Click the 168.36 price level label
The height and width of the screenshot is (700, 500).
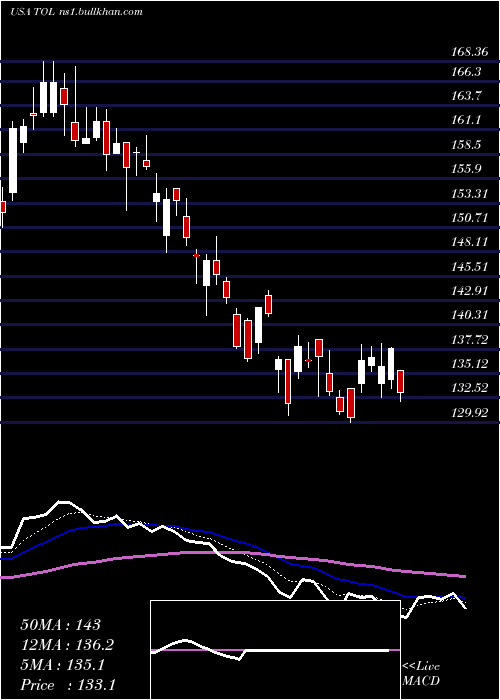click(x=470, y=52)
